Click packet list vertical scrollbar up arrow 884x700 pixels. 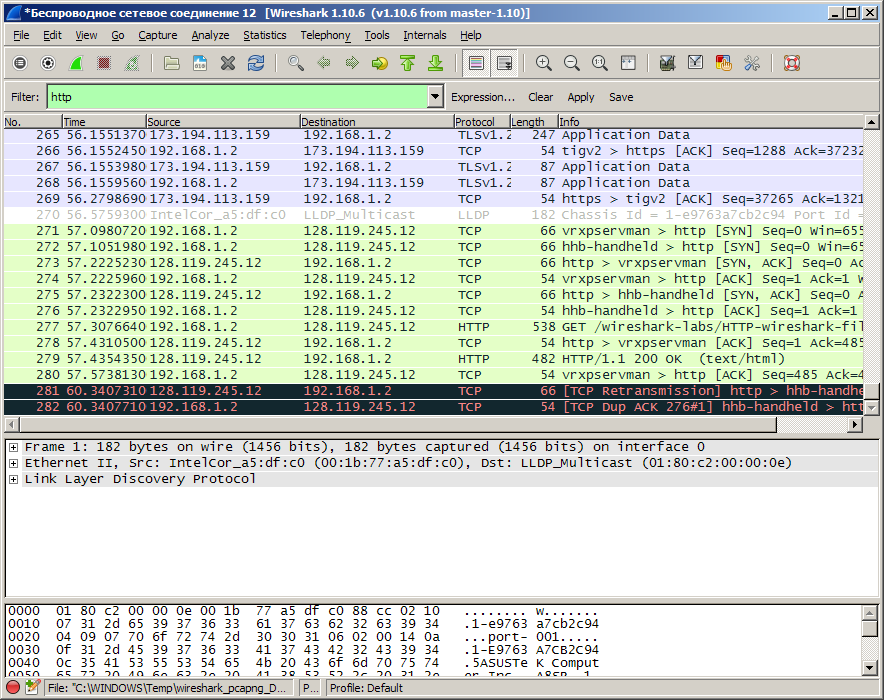click(x=871, y=122)
